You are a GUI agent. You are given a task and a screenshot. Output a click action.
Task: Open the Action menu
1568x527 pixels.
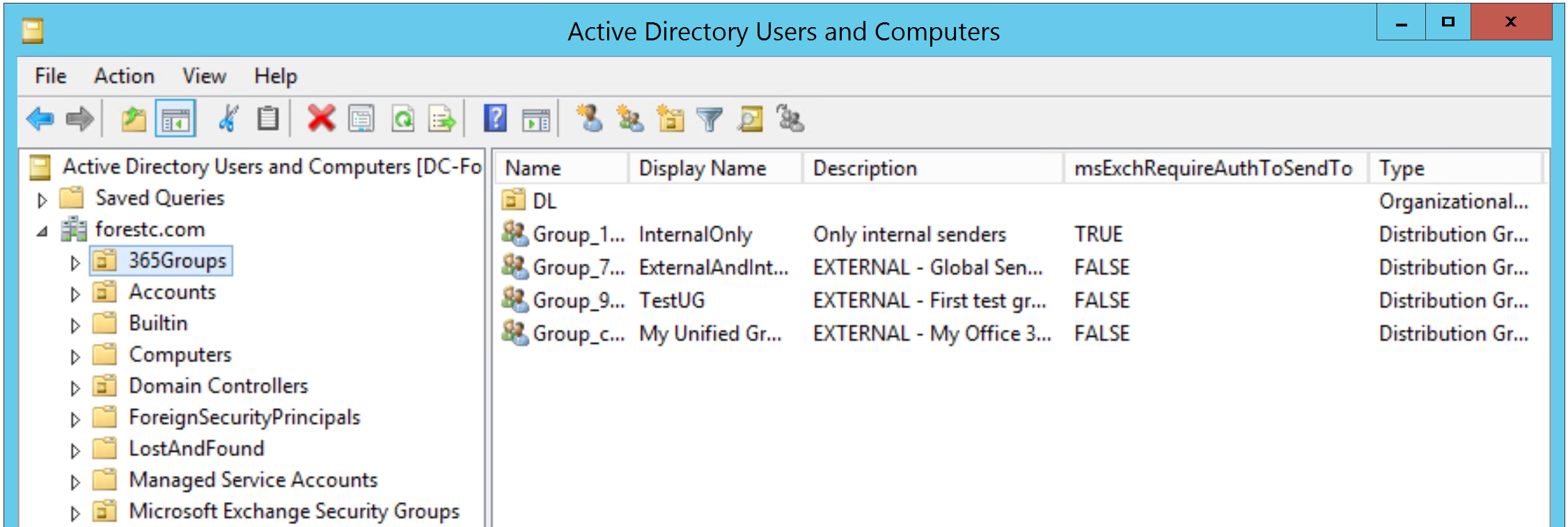coord(124,76)
